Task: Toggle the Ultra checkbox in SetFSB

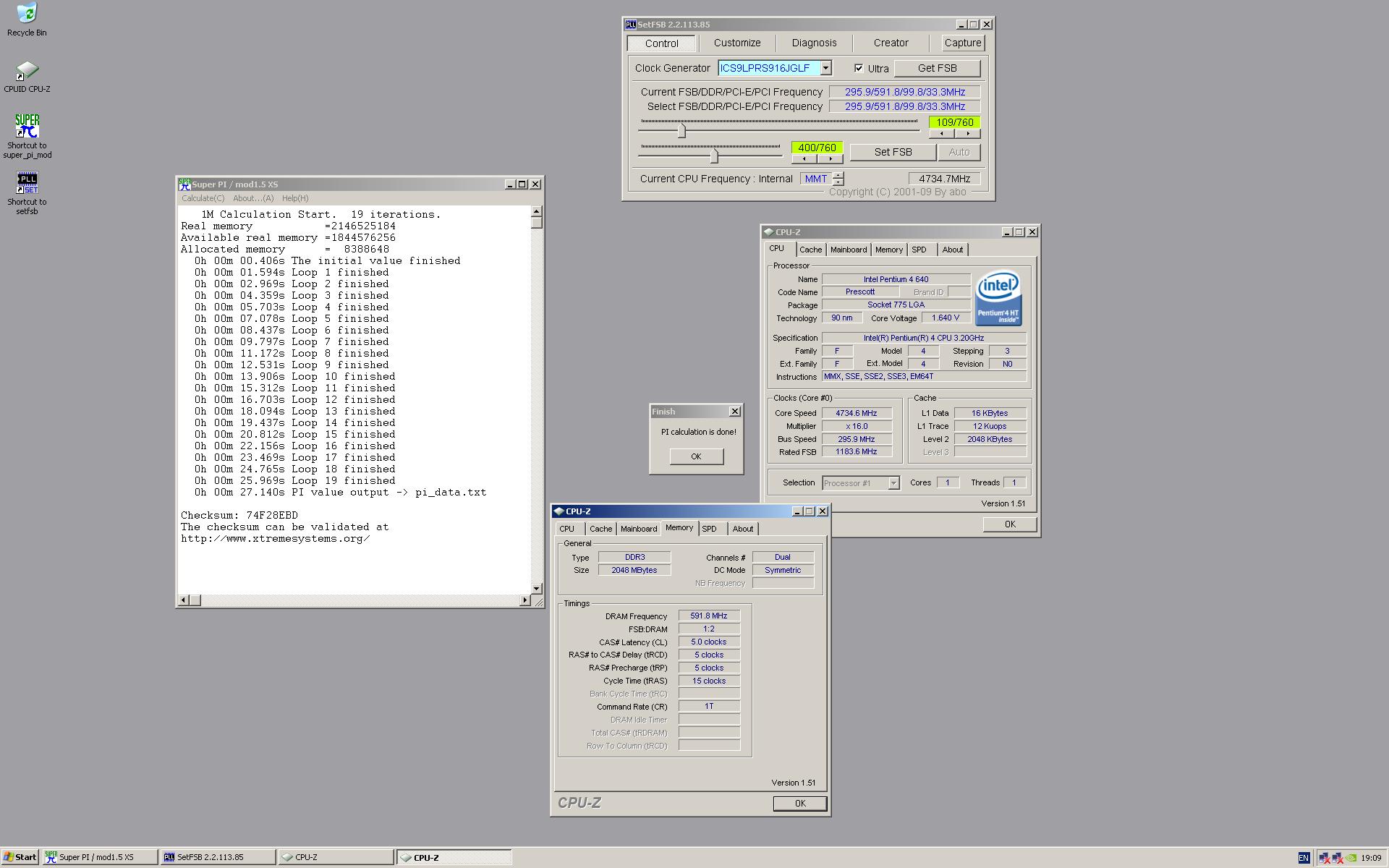Action: [859, 68]
